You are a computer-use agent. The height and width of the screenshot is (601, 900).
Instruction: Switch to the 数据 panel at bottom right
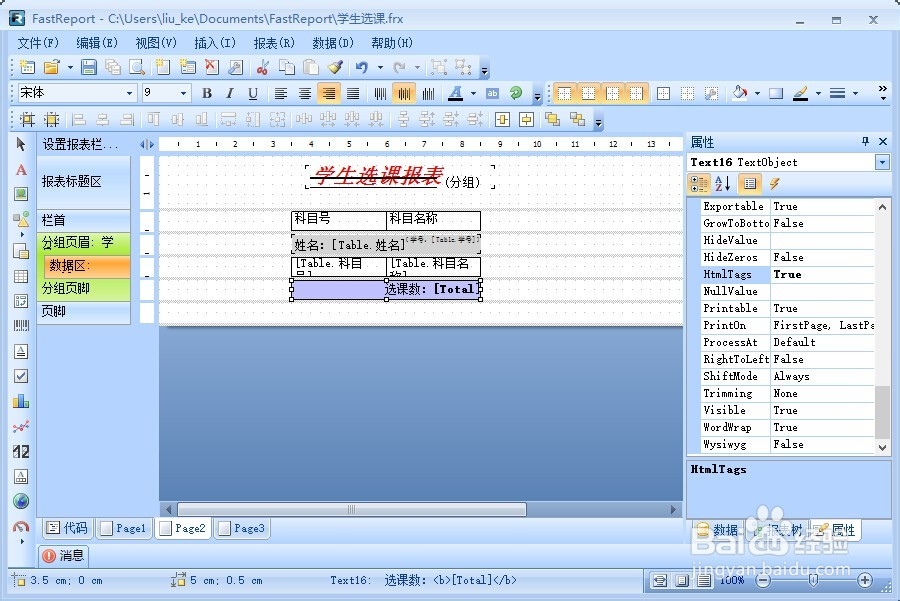click(x=723, y=530)
